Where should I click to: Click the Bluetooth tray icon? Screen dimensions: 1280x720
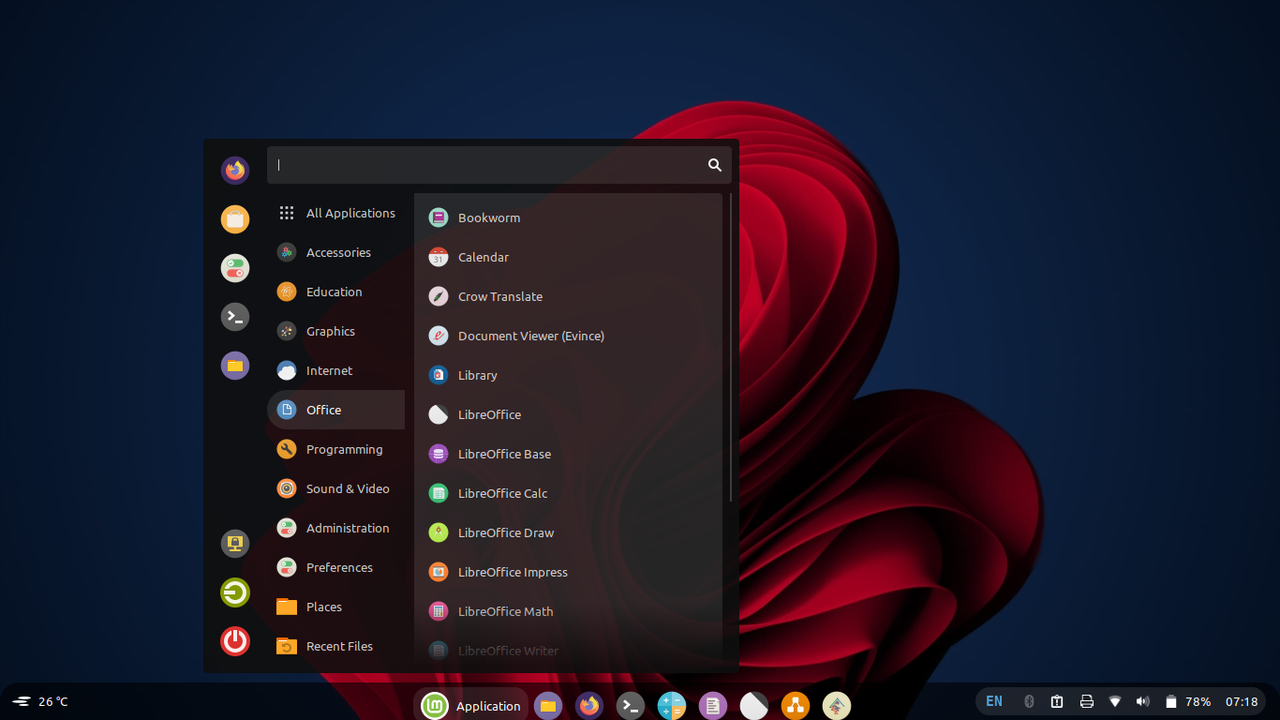(1028, 702)
